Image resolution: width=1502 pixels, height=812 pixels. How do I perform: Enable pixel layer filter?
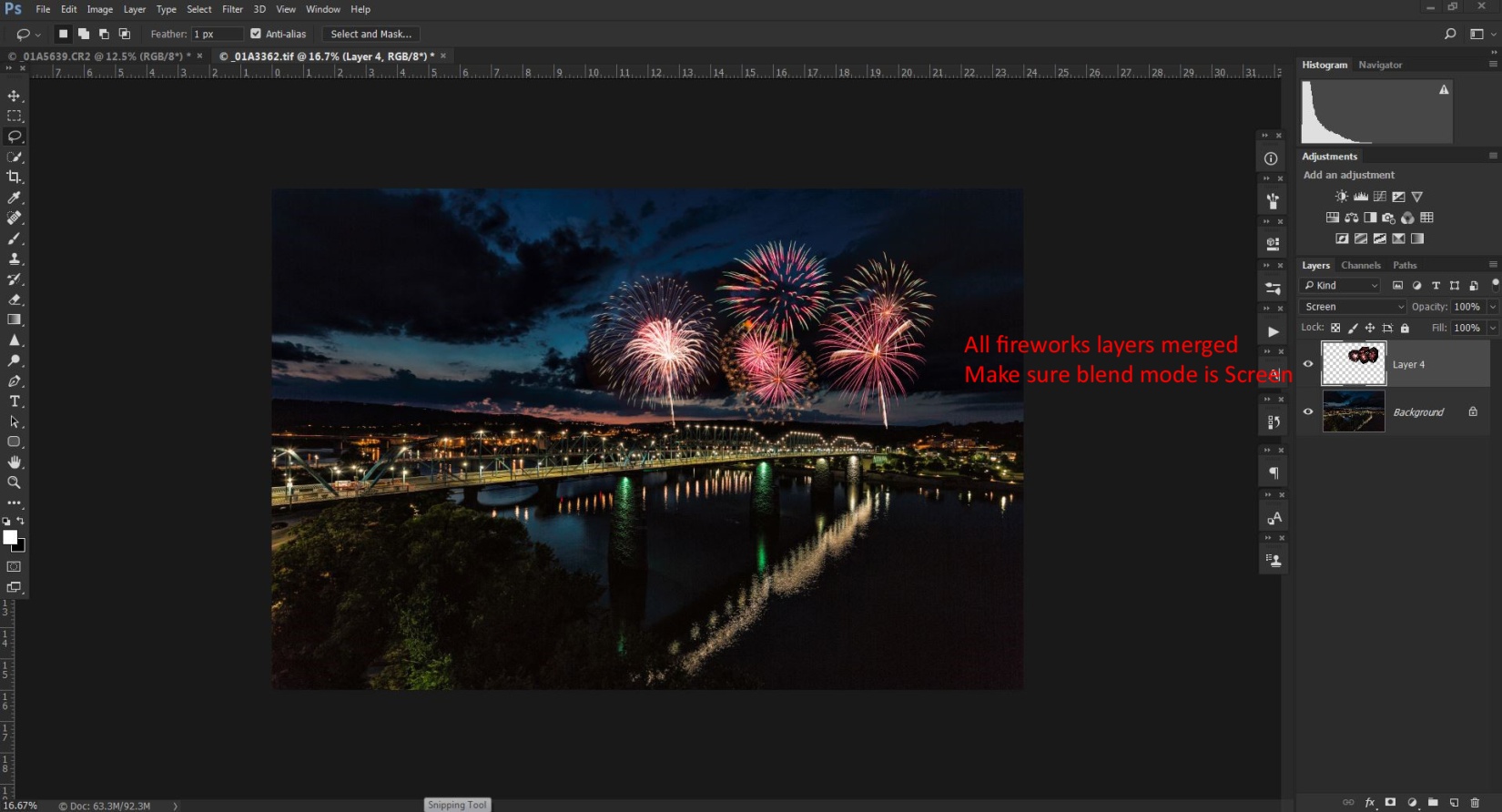coord(1397,286)
